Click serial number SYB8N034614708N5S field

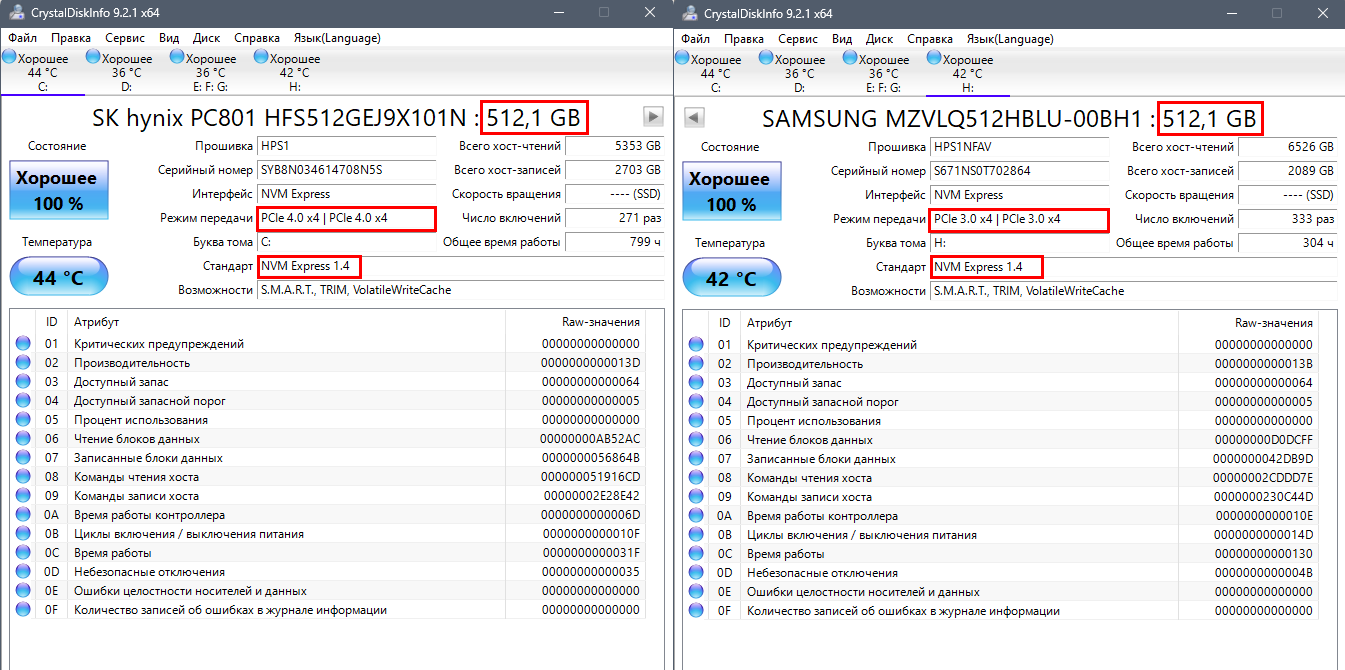click(347, 170)
